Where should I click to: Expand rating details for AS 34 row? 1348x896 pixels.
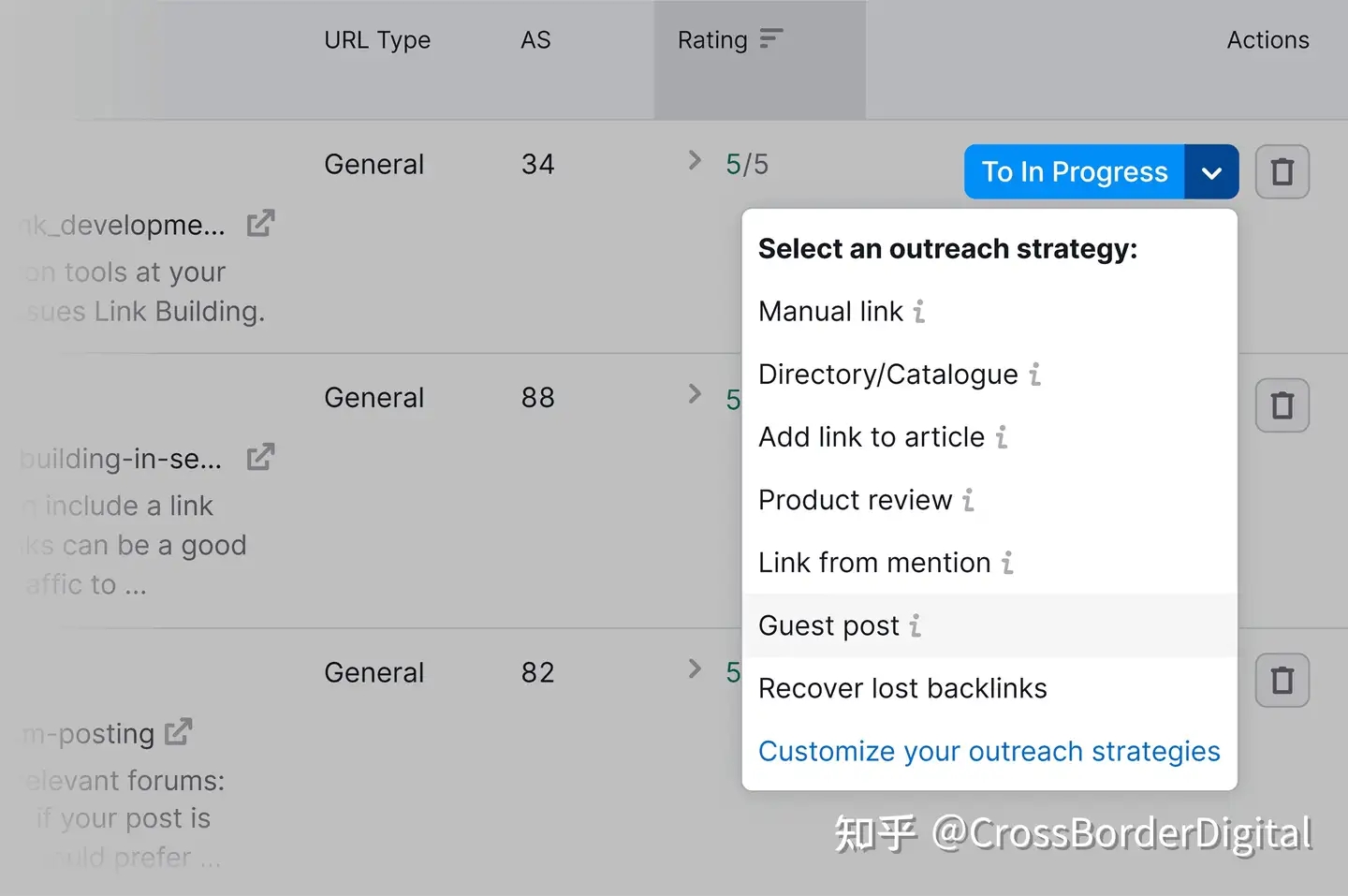(x=695, y=161)
